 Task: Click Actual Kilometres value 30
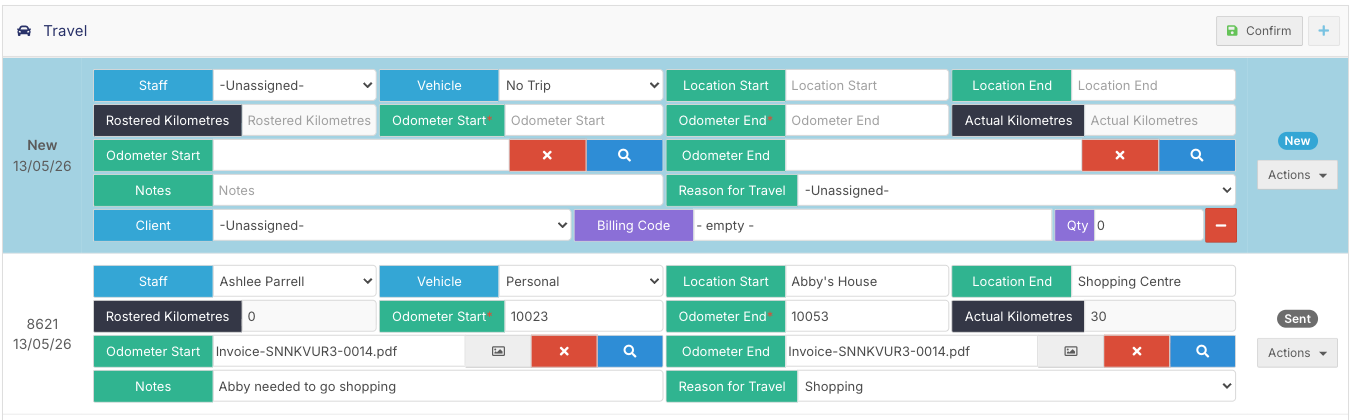[x=1160, y=317]
